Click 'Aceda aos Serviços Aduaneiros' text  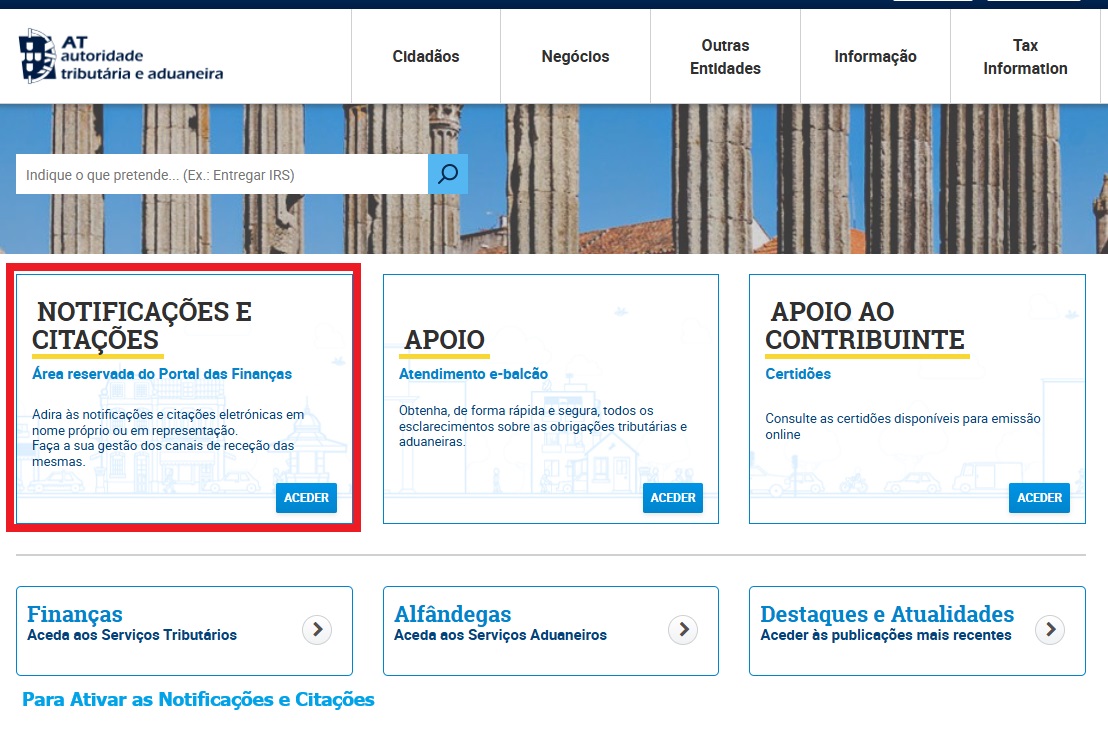click(x=500, y=634)
